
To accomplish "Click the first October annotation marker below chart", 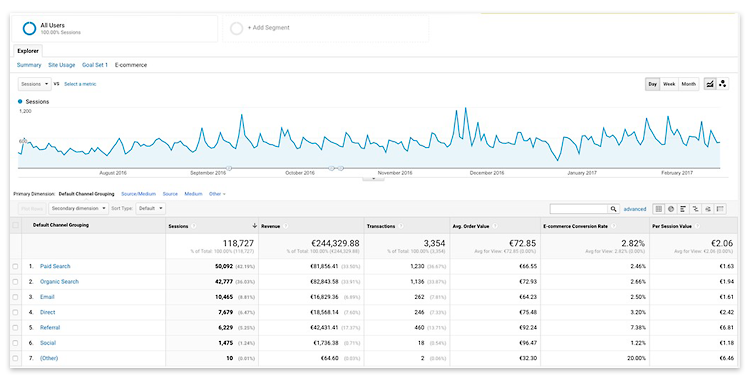I will [x=331, y=168].
